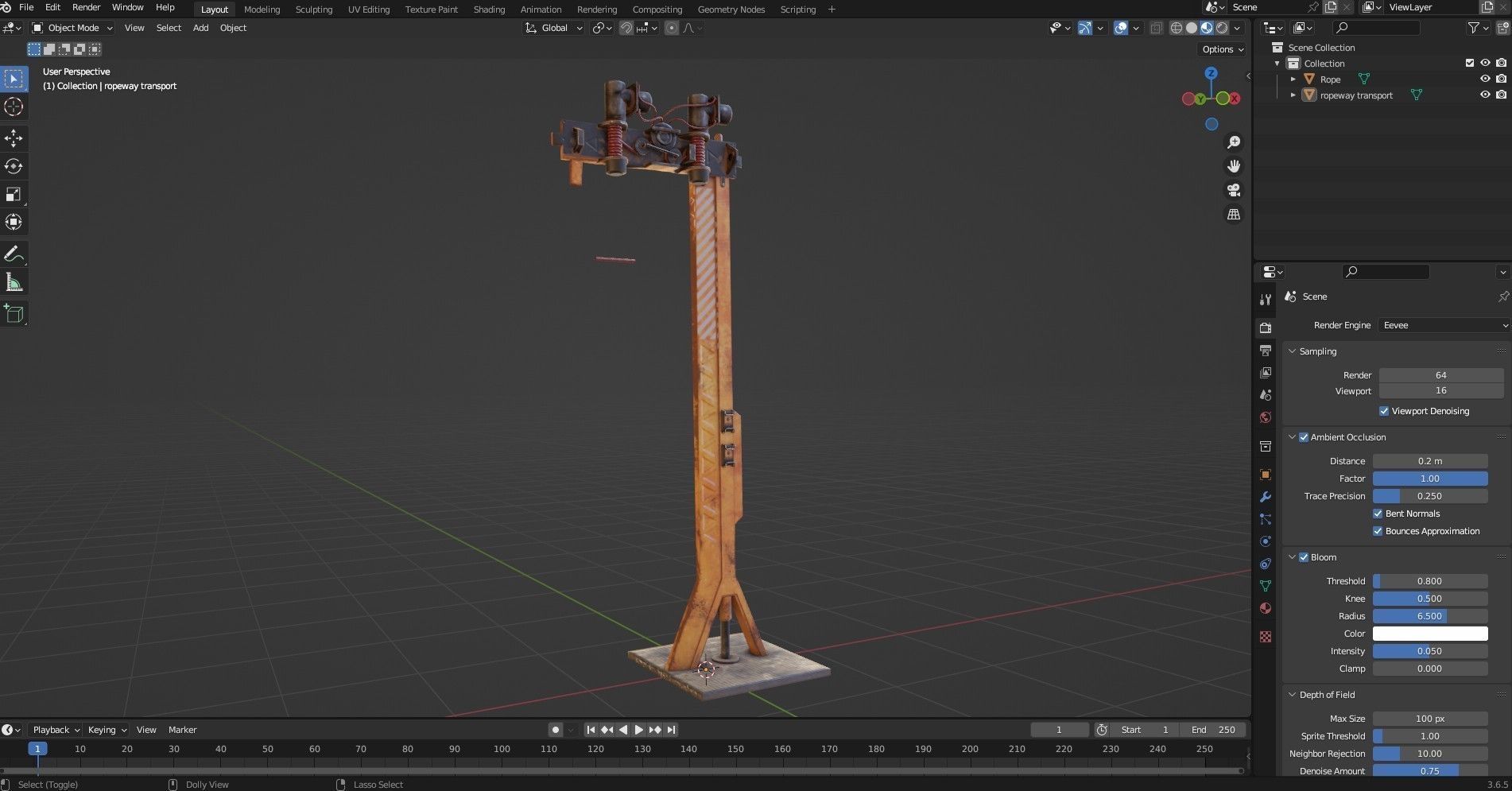Hide ropeway transport object in viewport
The height and width of the screenshot is (791, 1512).
tap(1484, 95)
